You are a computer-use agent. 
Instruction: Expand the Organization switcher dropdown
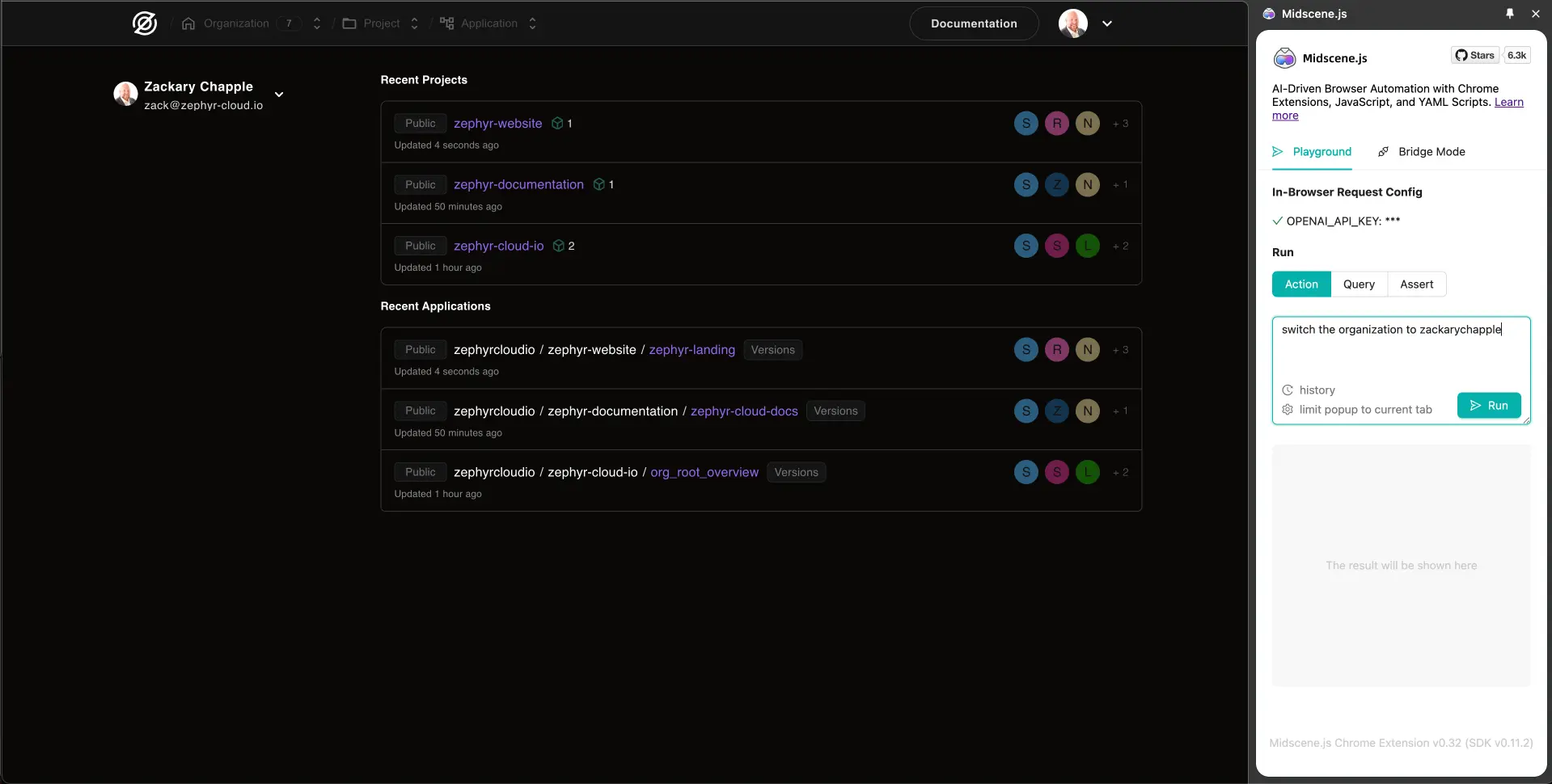click(x=317, y=23)
